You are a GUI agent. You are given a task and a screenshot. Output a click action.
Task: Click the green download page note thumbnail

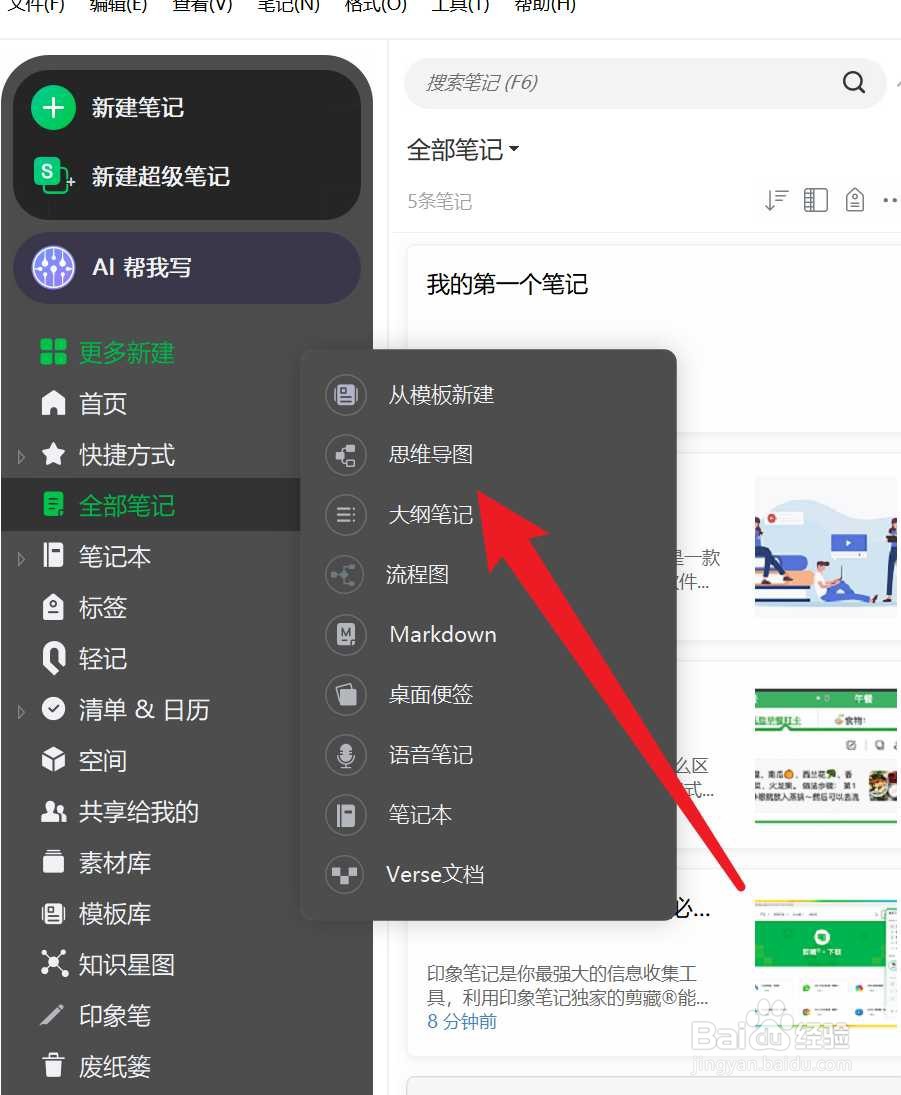826,964
